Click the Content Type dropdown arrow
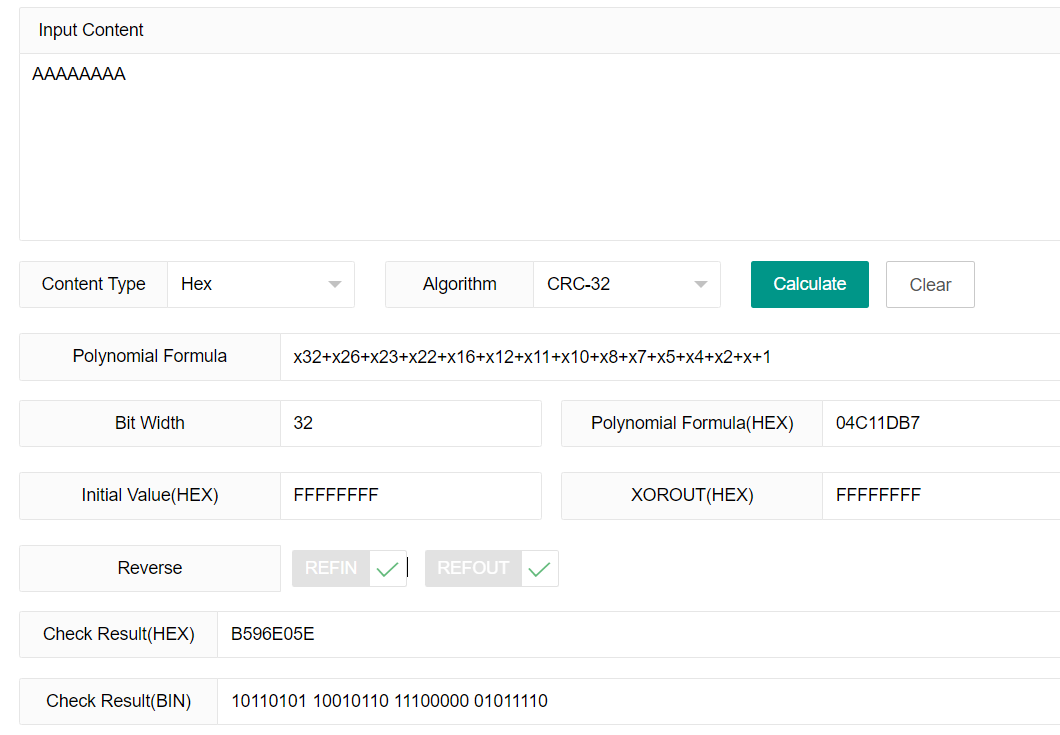The image size is (1060, 735). [333, 284]
